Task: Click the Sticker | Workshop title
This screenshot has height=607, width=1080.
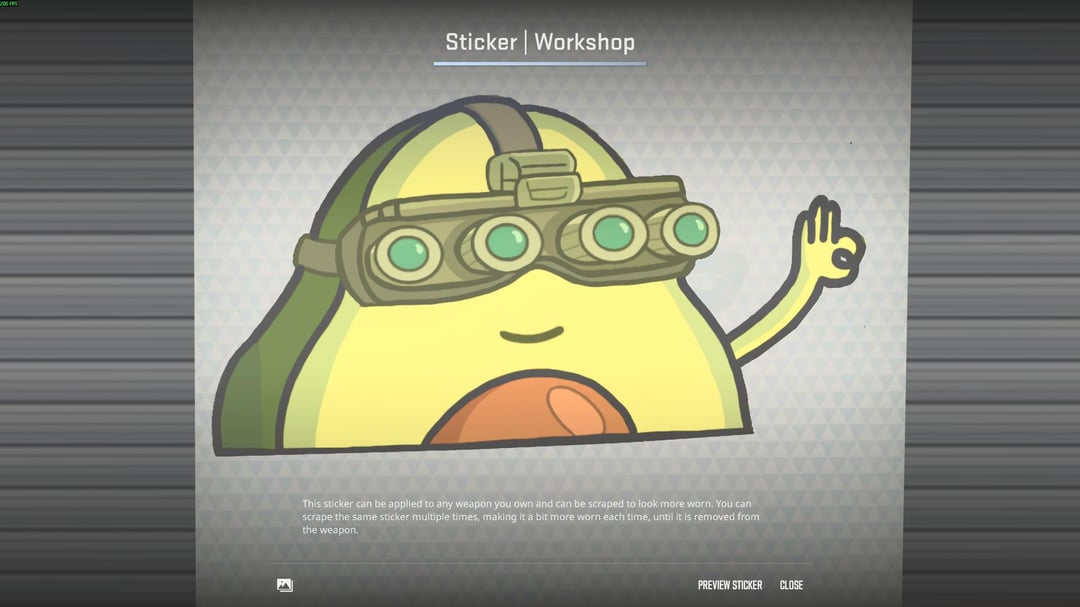Action: coord(539,42)
